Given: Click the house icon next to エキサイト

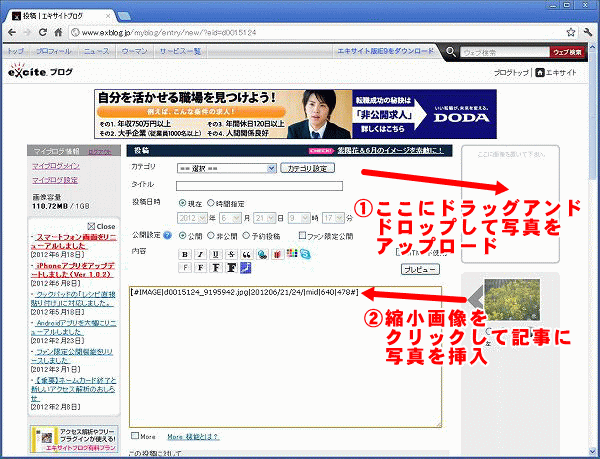Looking at the screenshot, I should click(x=540, y=72).
